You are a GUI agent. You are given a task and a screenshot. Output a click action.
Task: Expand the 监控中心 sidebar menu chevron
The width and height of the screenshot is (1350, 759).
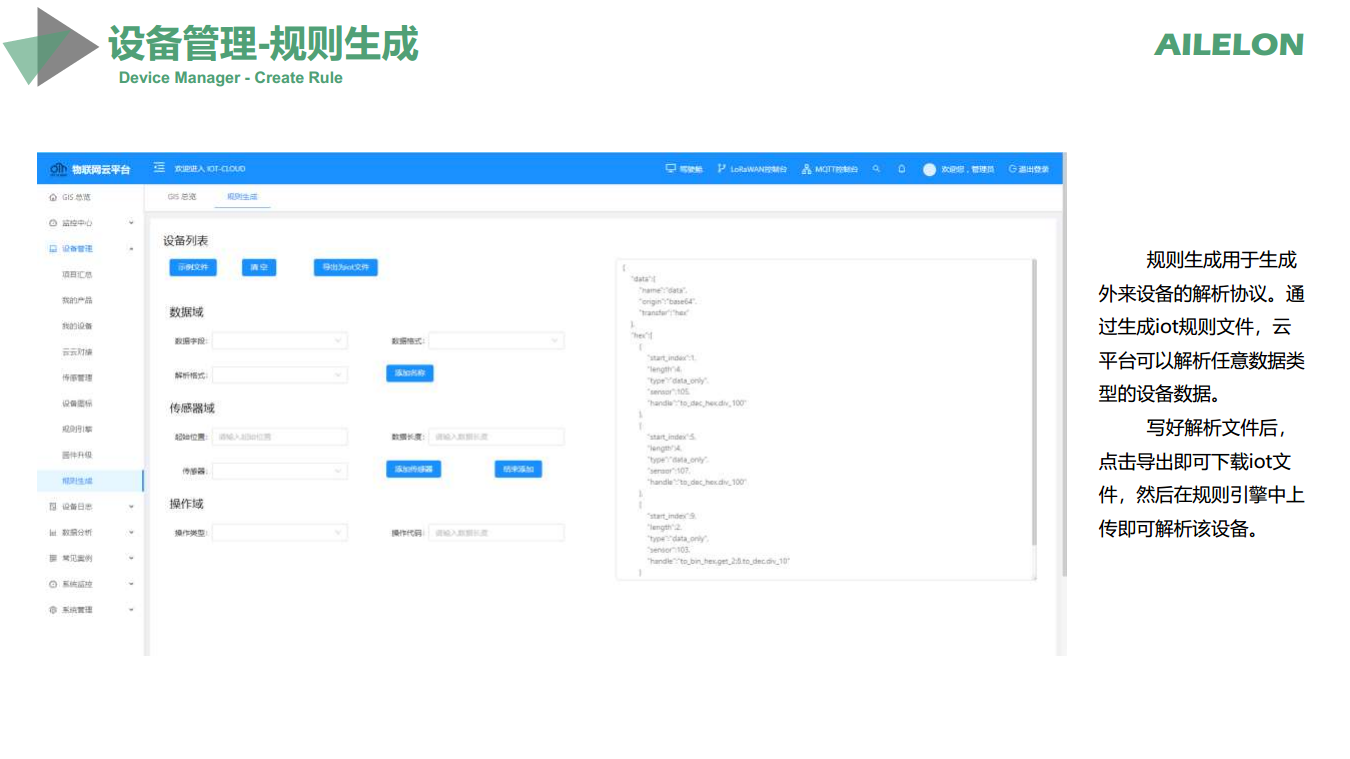(131, 223)
